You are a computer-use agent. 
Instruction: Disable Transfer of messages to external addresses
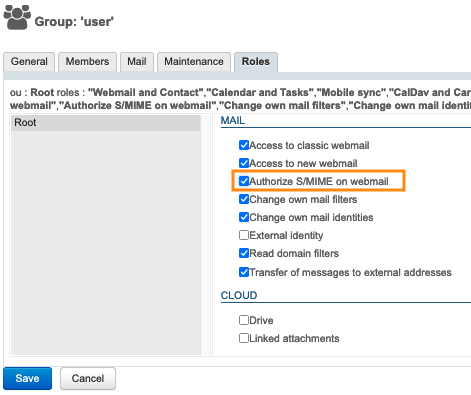pos(244,272)
